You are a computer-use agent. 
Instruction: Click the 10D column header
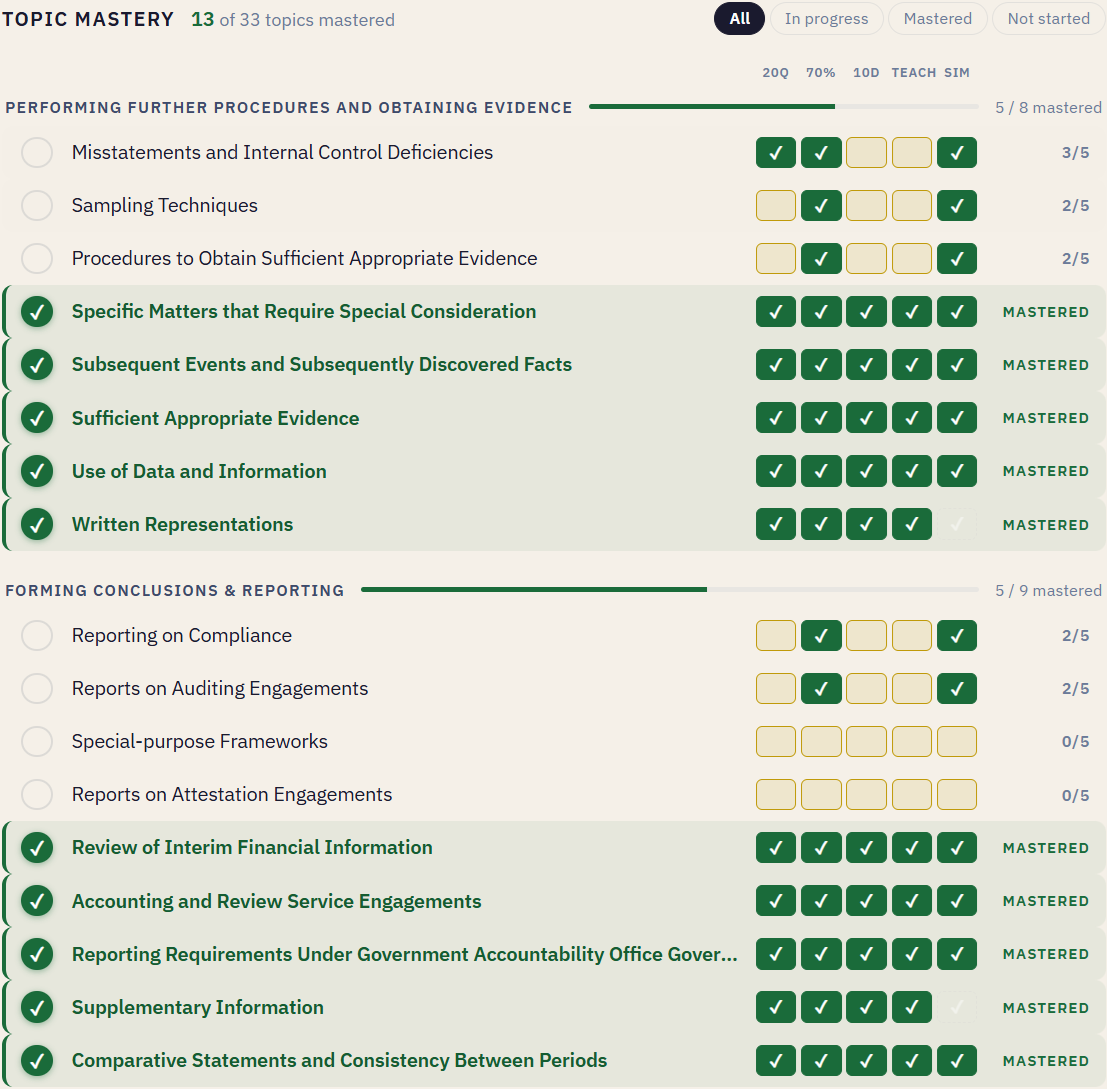click(x=866, y=73)
